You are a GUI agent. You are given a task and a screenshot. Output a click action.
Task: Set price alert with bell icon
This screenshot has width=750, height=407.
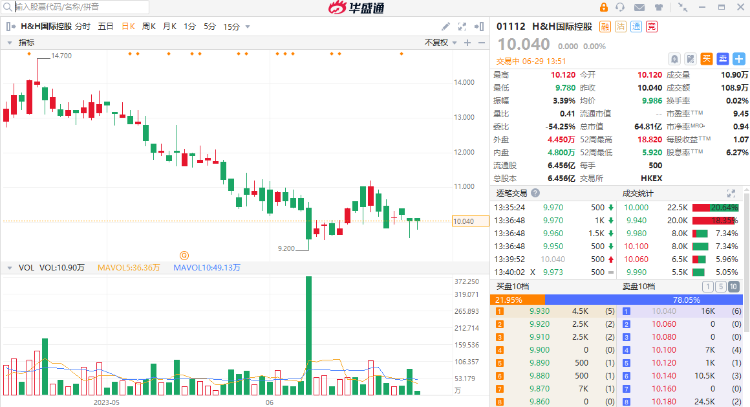[x=674, y=59]
